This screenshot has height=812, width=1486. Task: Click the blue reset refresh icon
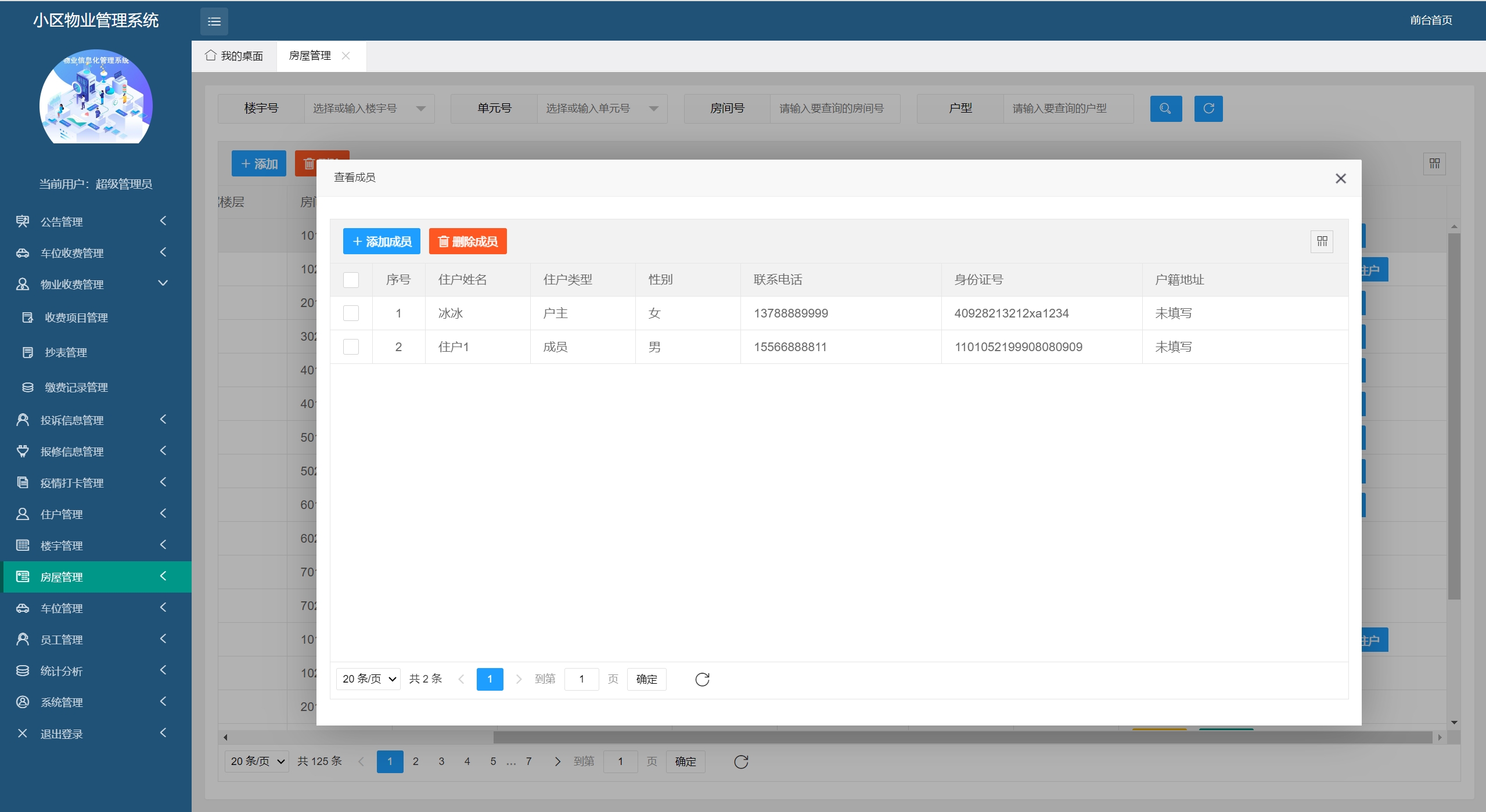[x=1208, y=109]
